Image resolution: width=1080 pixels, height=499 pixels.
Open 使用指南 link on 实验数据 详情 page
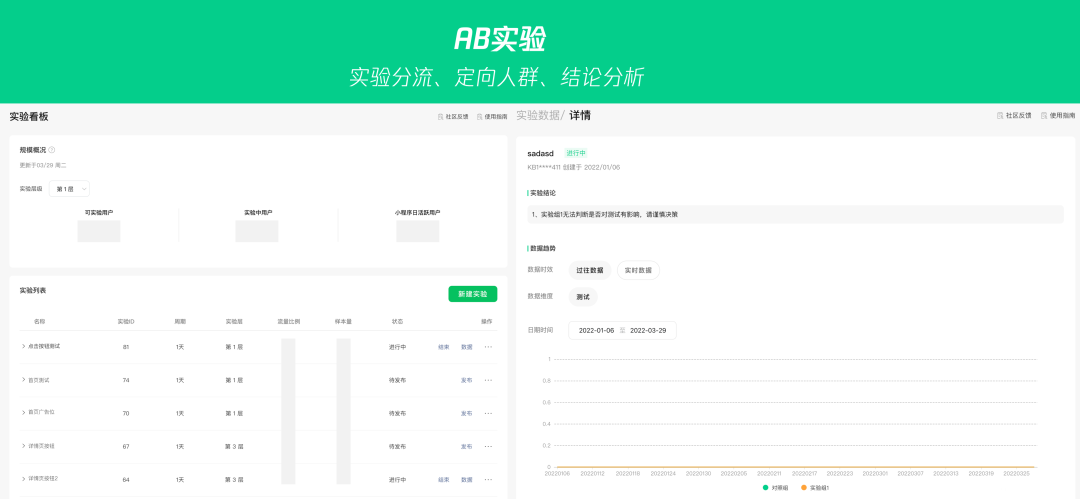click(x=1058, y=116)
